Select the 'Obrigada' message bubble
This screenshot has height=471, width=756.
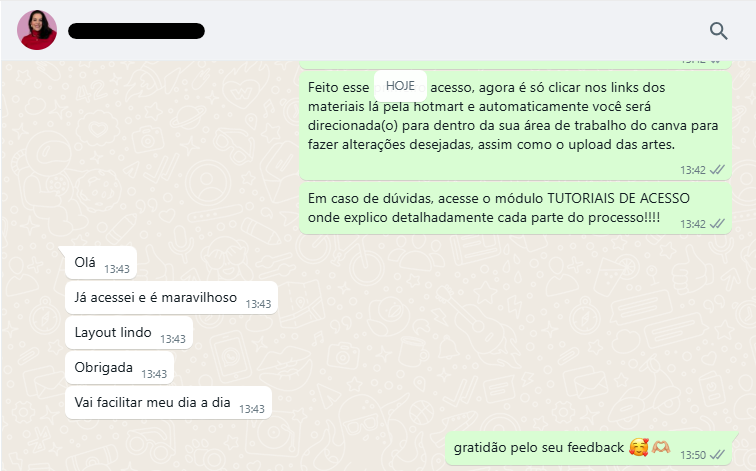[119, 368]
